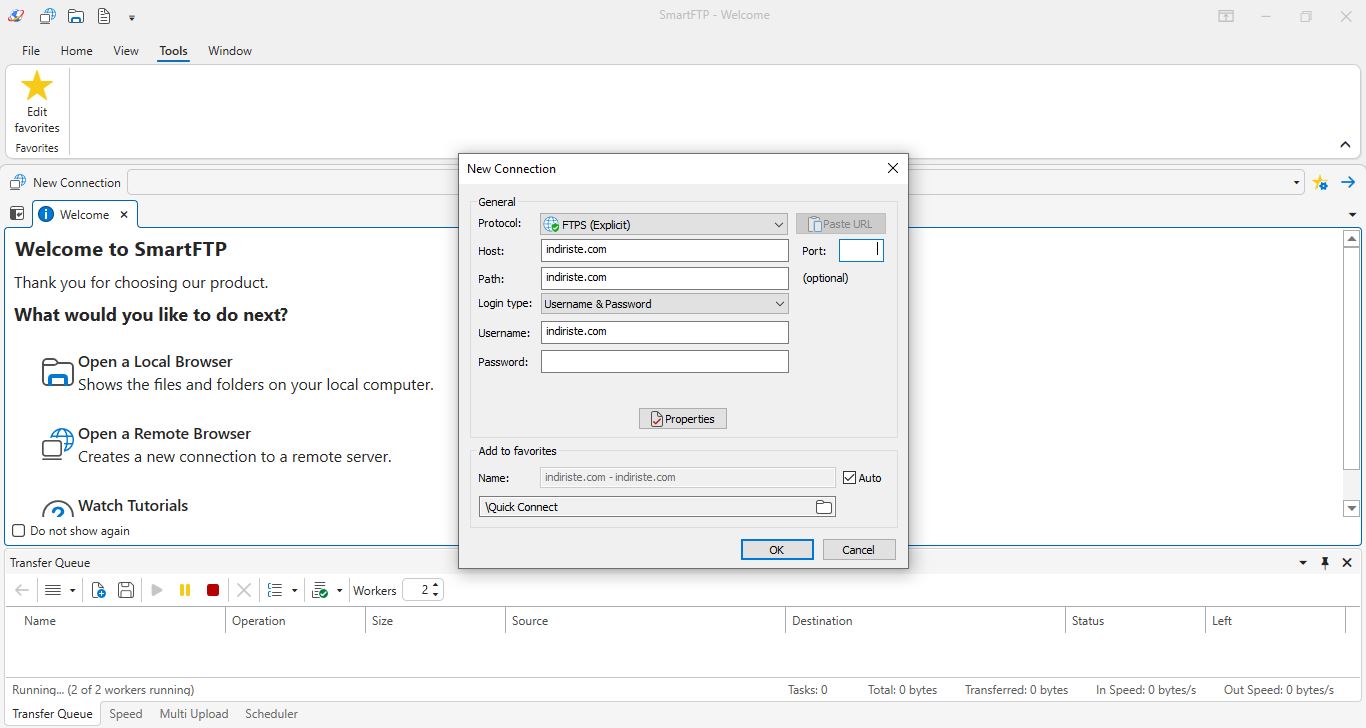The image size is (1366, 728).
Task: Click the new connection icon in the title bar
Action: (47, 16)
